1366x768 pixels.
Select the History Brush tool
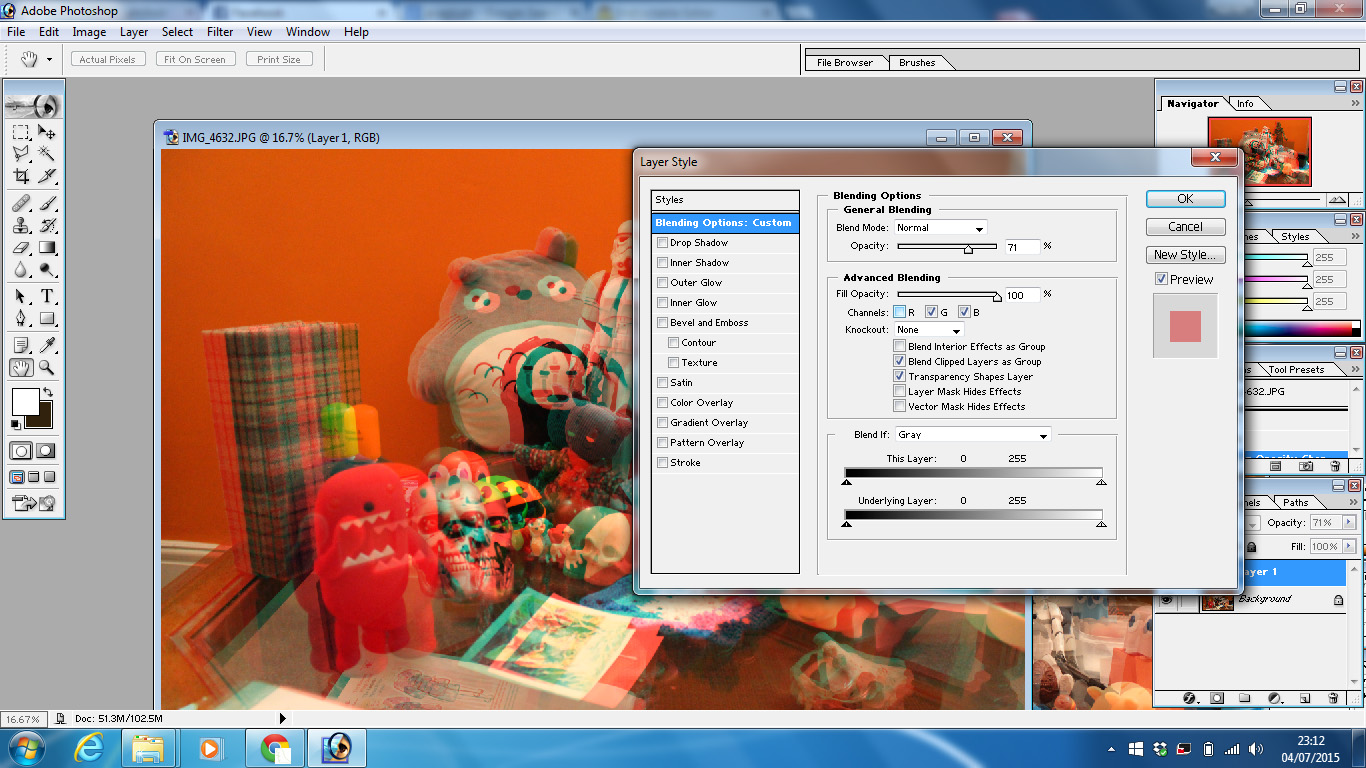(x=47, y=226)
